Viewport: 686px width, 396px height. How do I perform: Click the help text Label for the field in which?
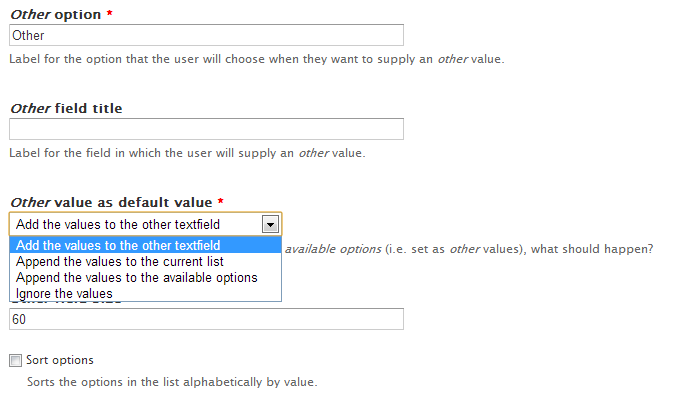(x=187, y=153)
